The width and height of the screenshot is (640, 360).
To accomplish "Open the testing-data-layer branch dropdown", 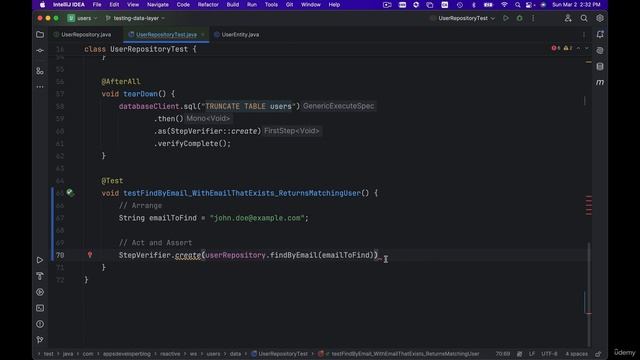I will 135,18.
